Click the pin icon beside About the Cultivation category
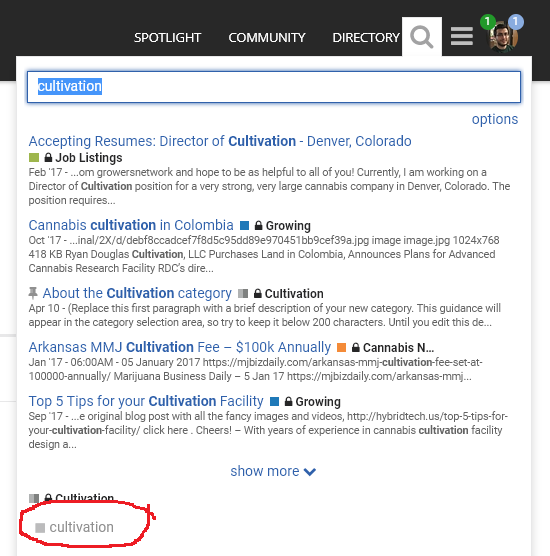This screenshot has width=550, height=556. click(x=33, y=293)
